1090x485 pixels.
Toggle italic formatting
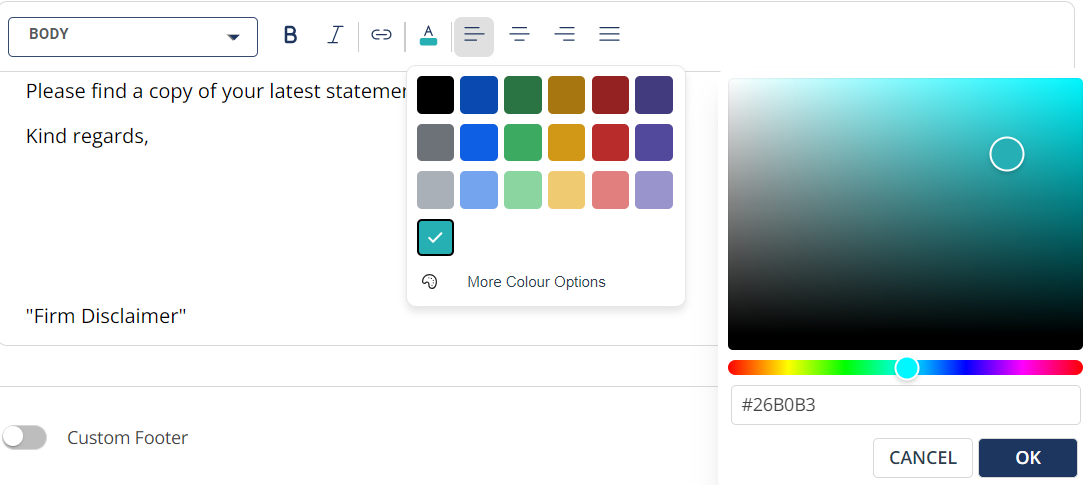point(335,35)
